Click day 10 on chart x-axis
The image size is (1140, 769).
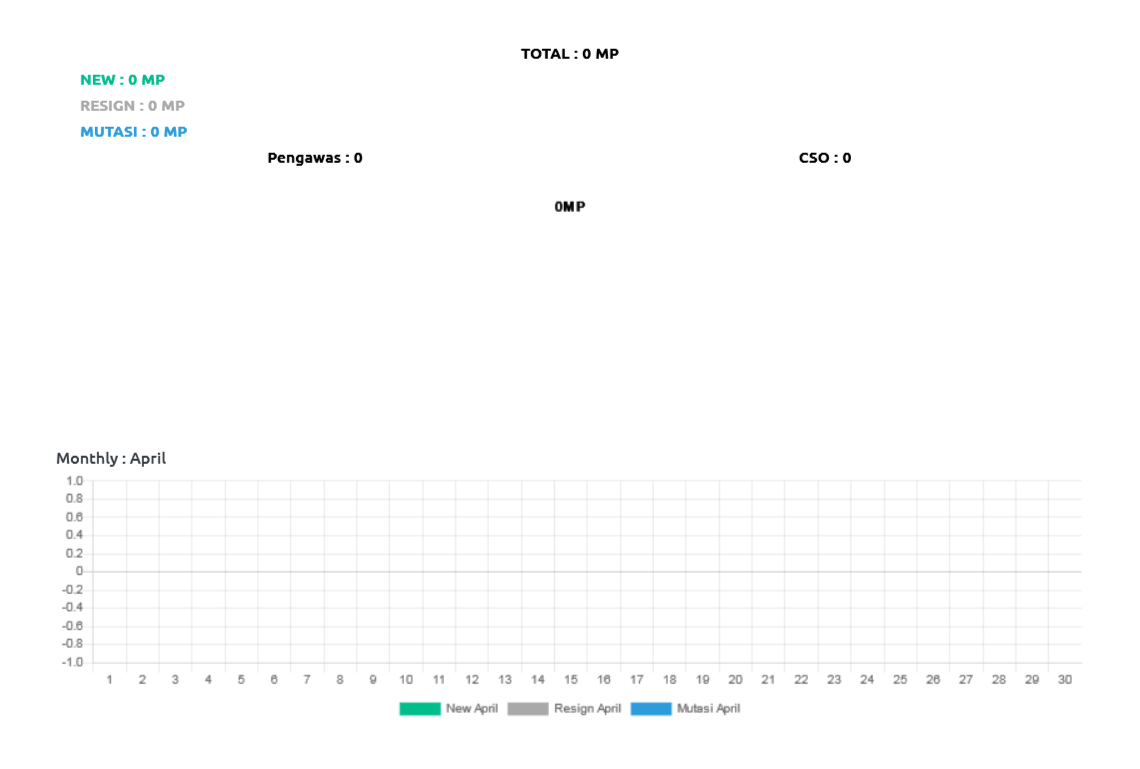click(406, 680)
